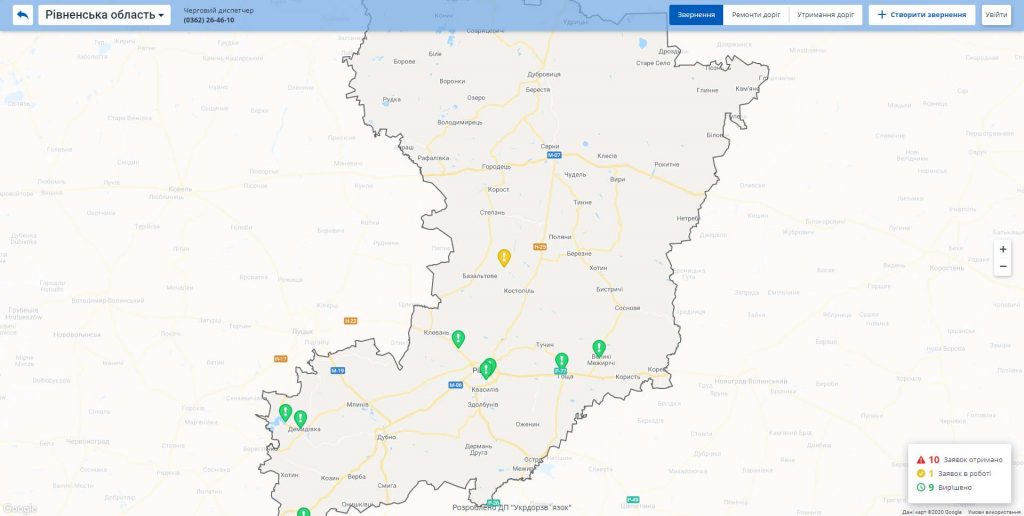
Task: Select the Звернення tab
Action: pos(696,15)
